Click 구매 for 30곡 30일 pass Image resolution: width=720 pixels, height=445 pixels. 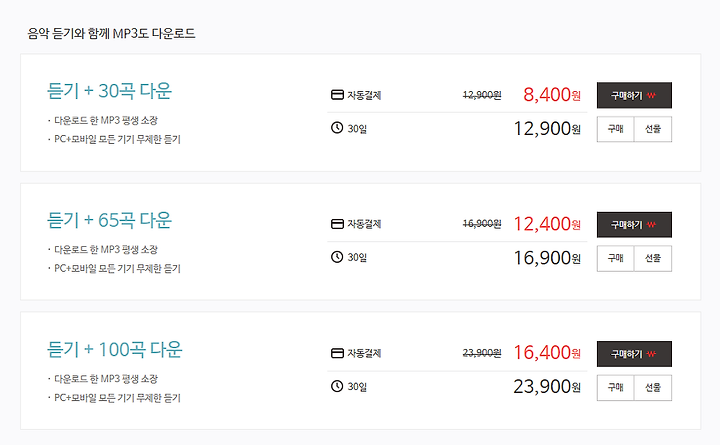click(x=615, y=129)
